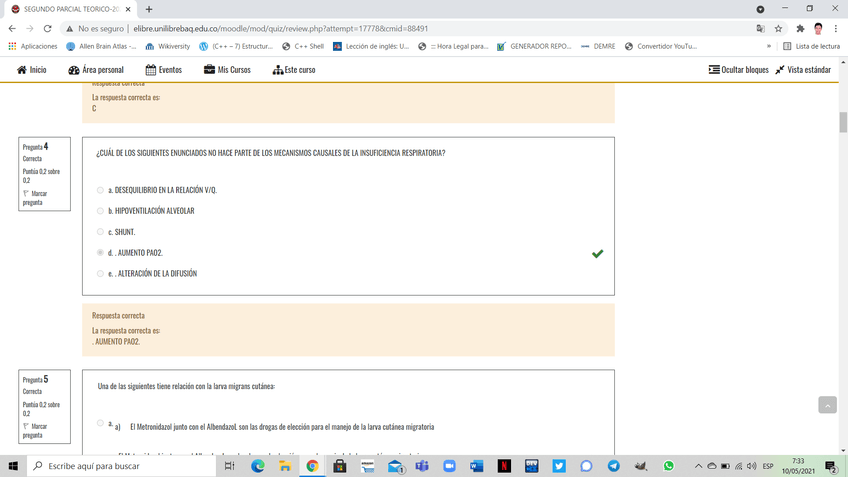
Task: Select option a. DESEQUILIBRIO EN LA RELACIÓN V/Q
Action: point(100,190)
